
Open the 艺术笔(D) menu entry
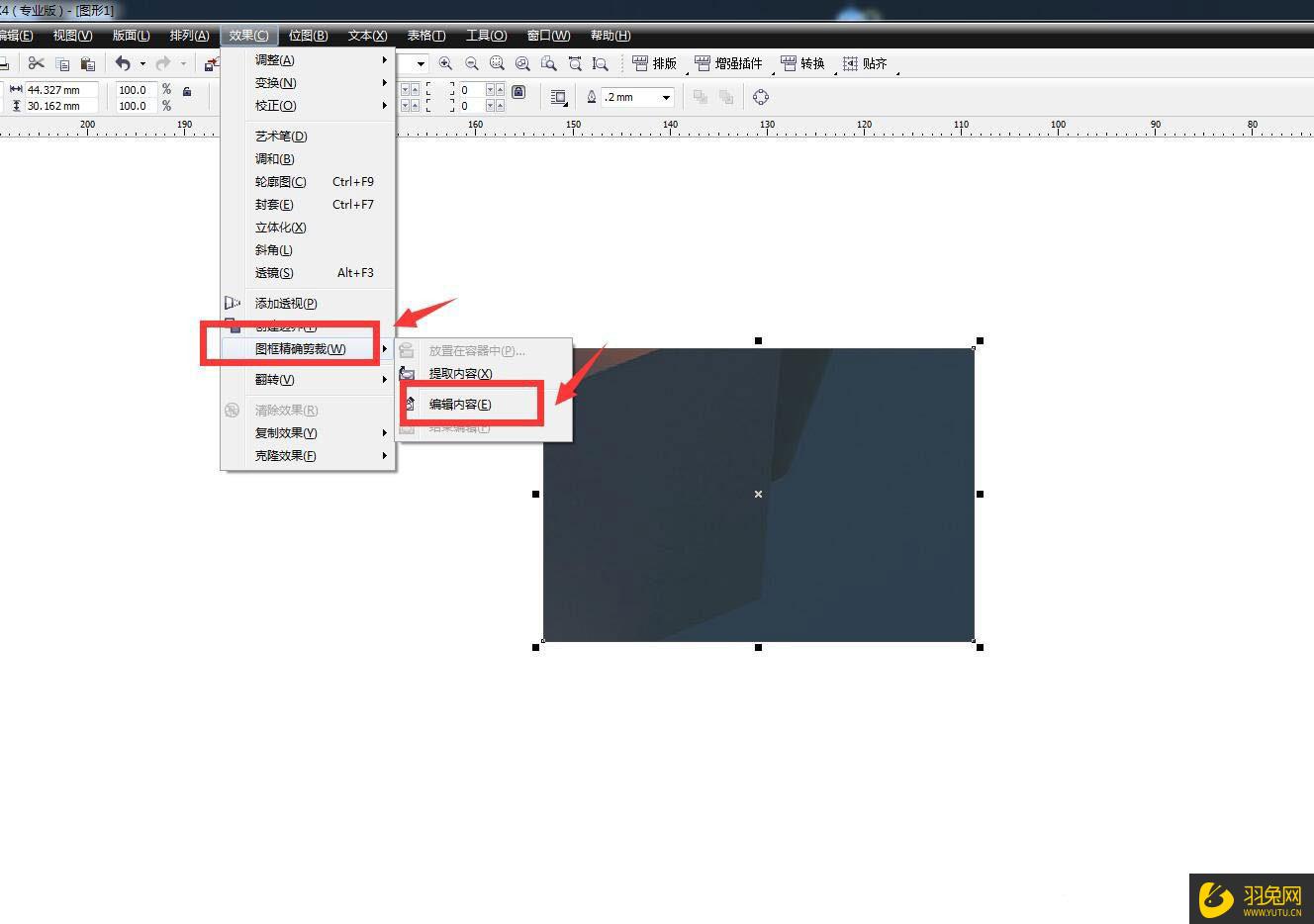click(281, 136)
